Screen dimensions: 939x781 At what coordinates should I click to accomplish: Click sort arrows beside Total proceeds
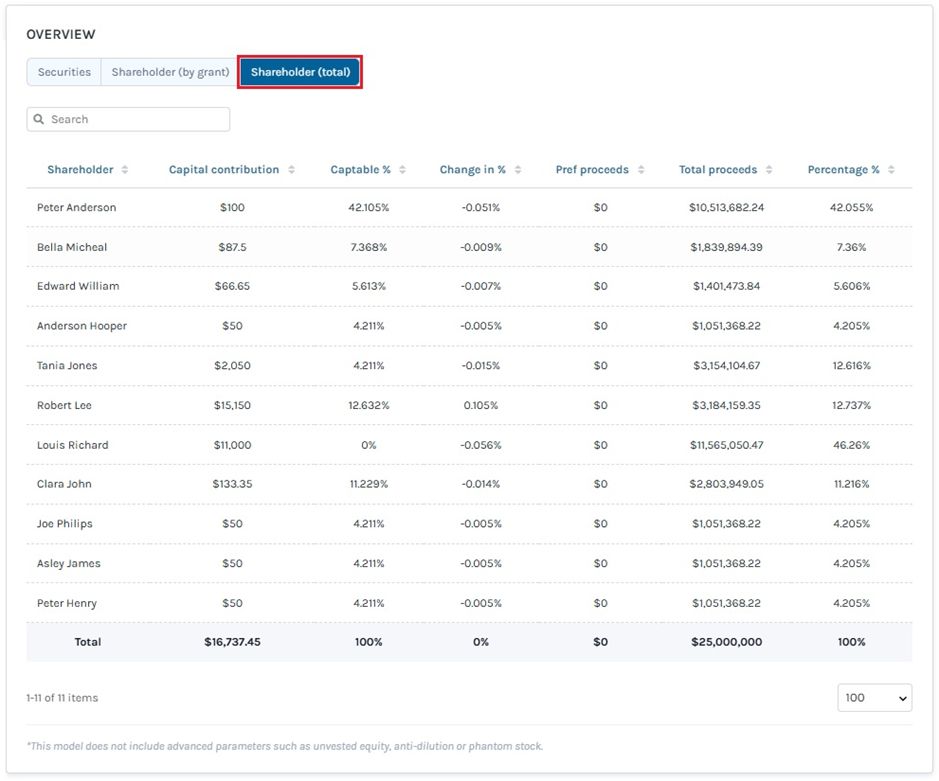(x=769, y=170)
